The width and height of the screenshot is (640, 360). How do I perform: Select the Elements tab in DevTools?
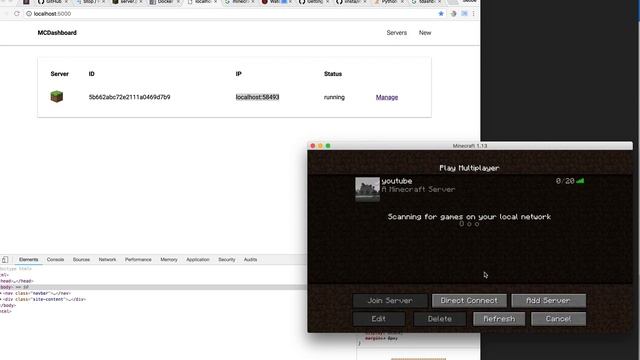coord(29,260)
